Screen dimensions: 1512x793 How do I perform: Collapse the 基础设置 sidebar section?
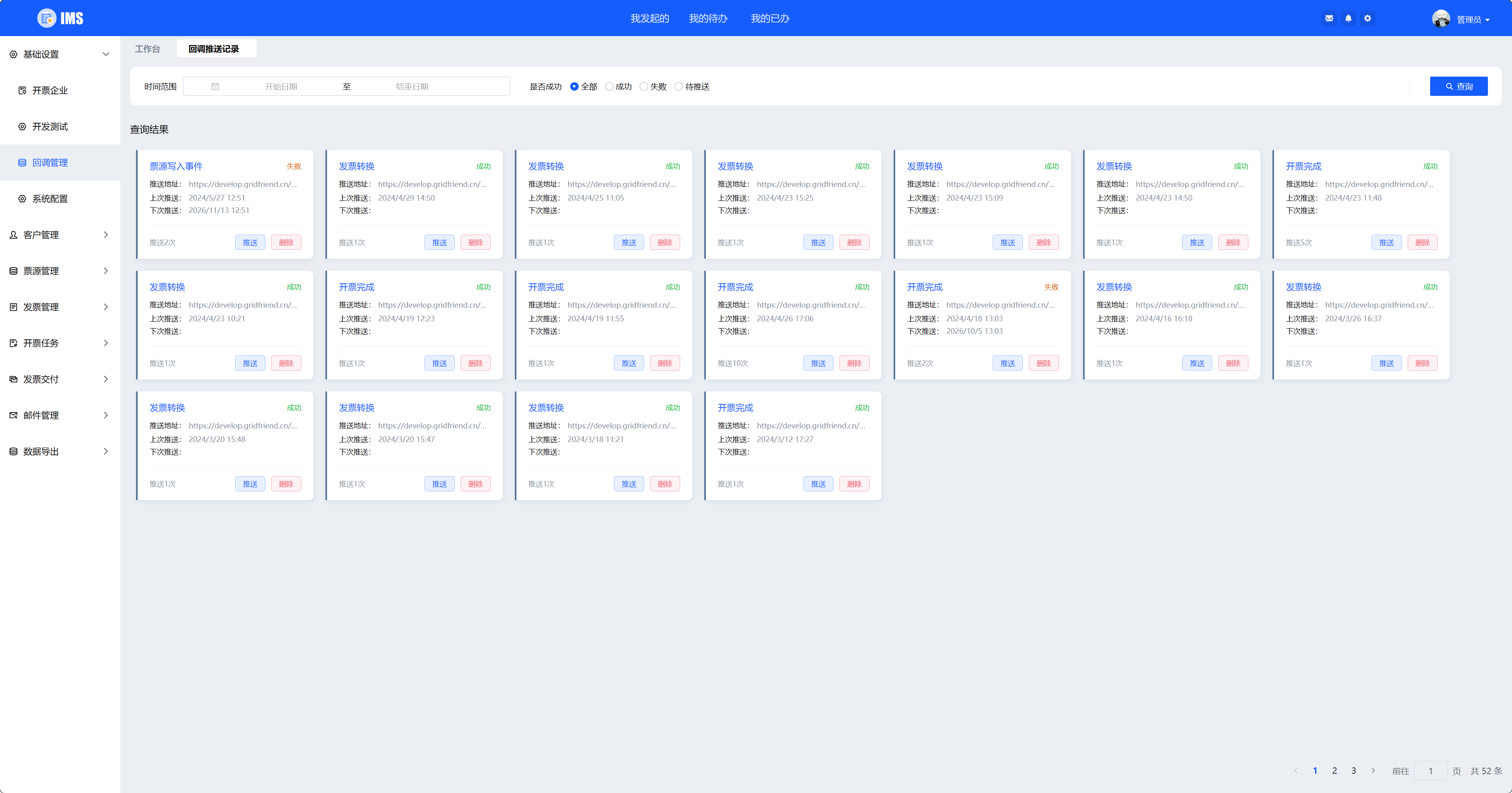[x=106, y=54]
